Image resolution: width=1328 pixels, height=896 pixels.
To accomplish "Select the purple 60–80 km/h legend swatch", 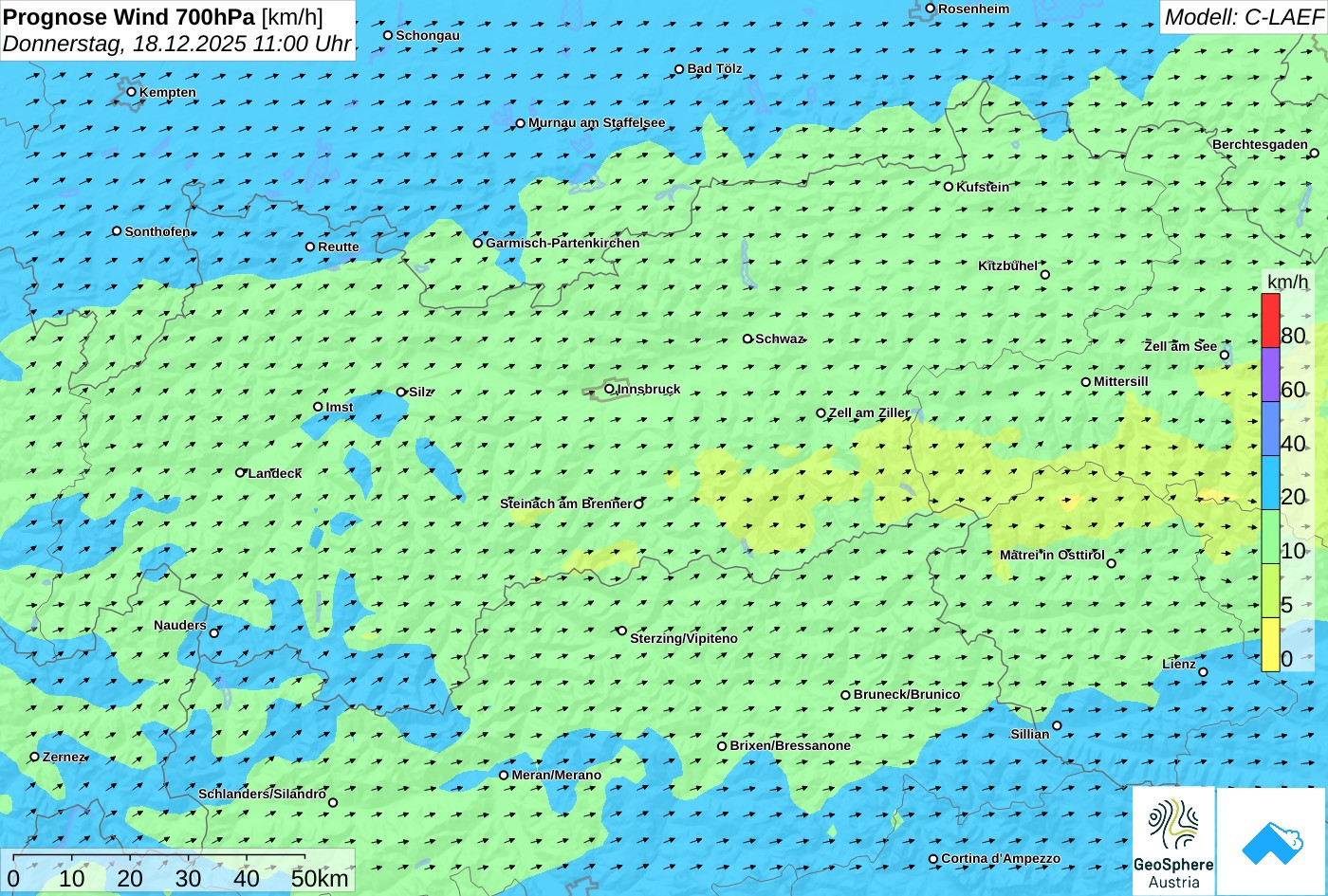I will [1270, 375].
